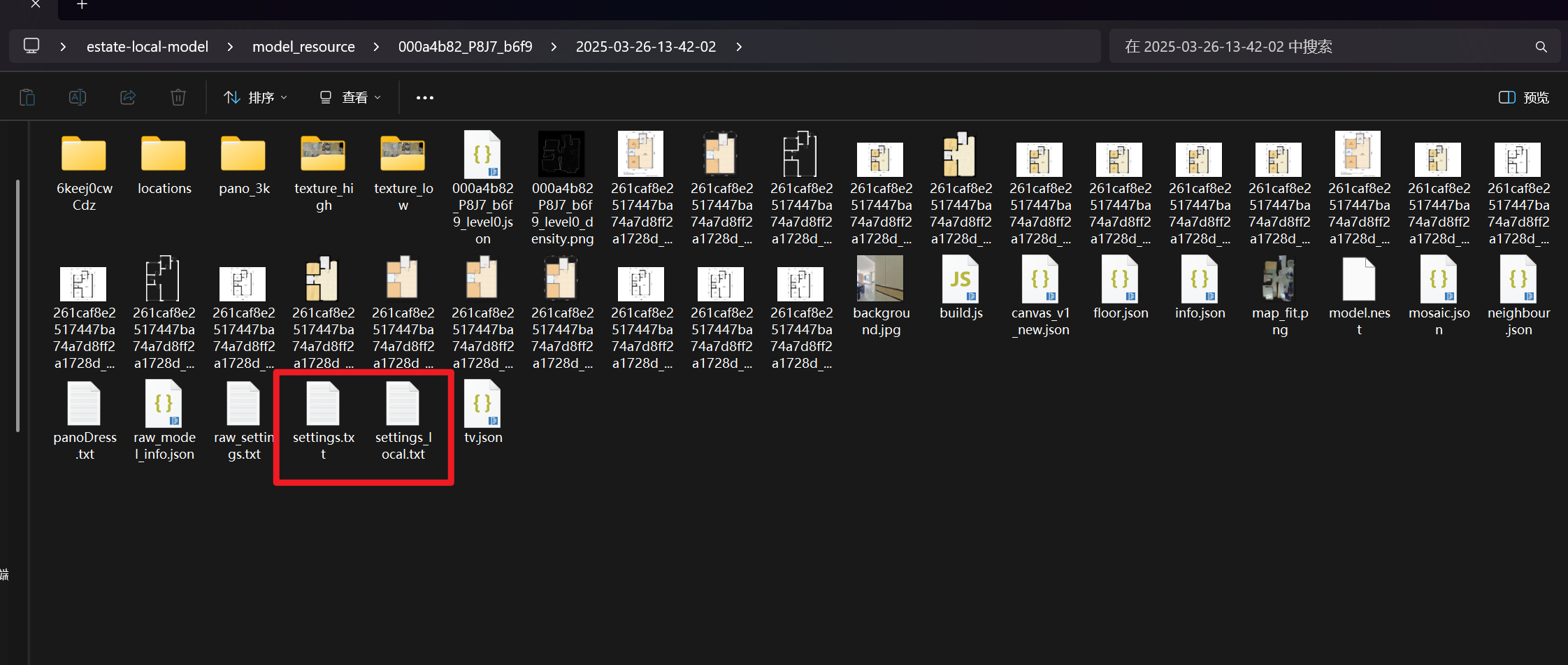Image resolution: width=1568 pixels, height=665 pixels.
Task: Select the 6keej0cwCdz folder
Action: coord(84,173)
